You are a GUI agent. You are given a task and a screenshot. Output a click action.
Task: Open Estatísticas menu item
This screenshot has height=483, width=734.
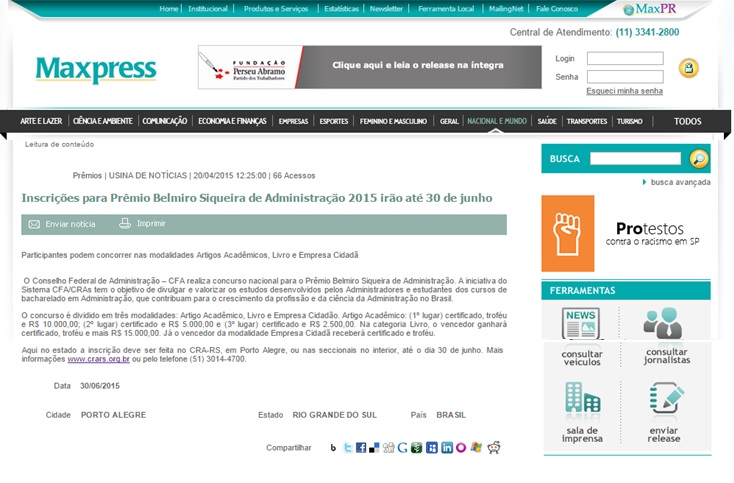[341, 8]
